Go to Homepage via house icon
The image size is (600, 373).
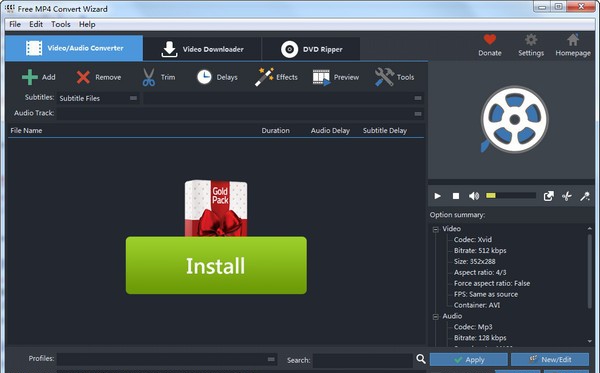573,39
